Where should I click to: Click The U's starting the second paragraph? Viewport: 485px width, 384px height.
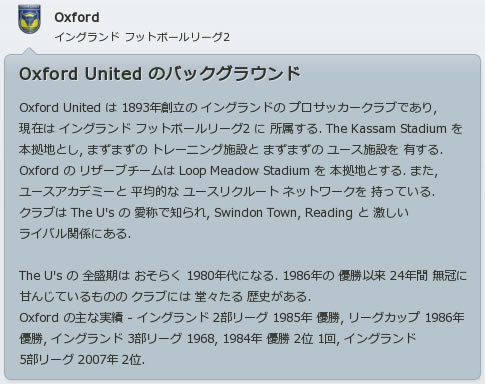(41, 276)
